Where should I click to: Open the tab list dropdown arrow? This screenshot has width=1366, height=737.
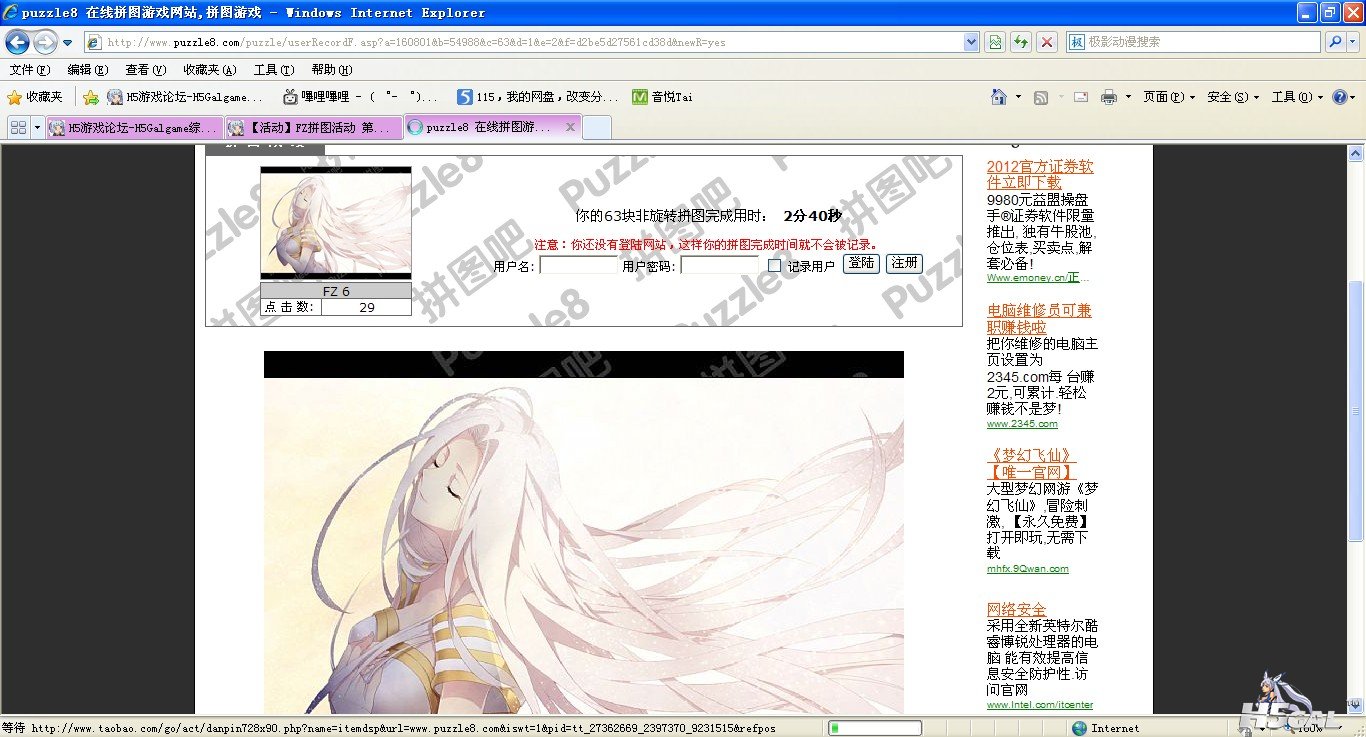[38, 128]
